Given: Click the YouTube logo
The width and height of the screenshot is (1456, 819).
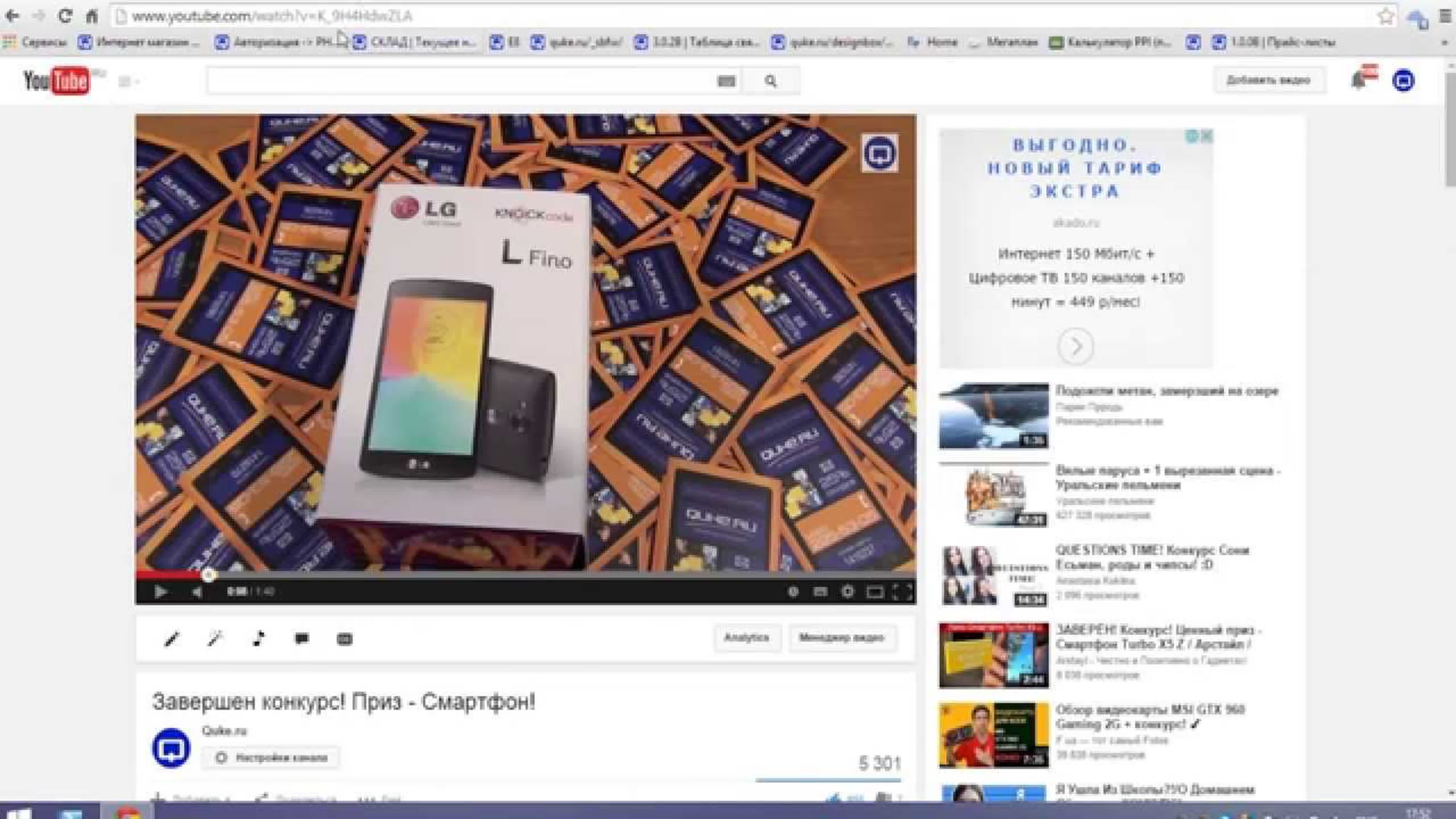Looking at the screenshot, I should (x=57, y=81).
